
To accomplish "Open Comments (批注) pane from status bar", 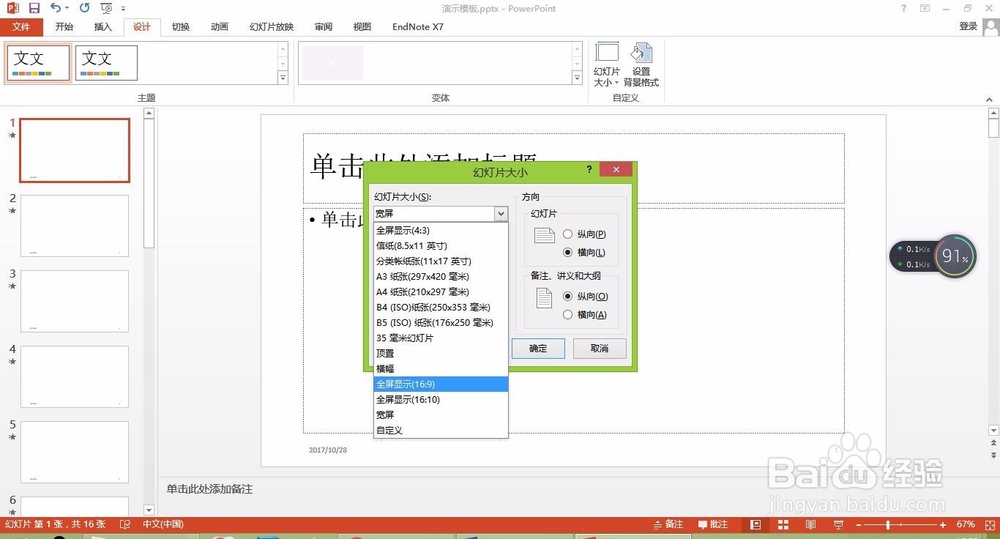I will 712,524.
